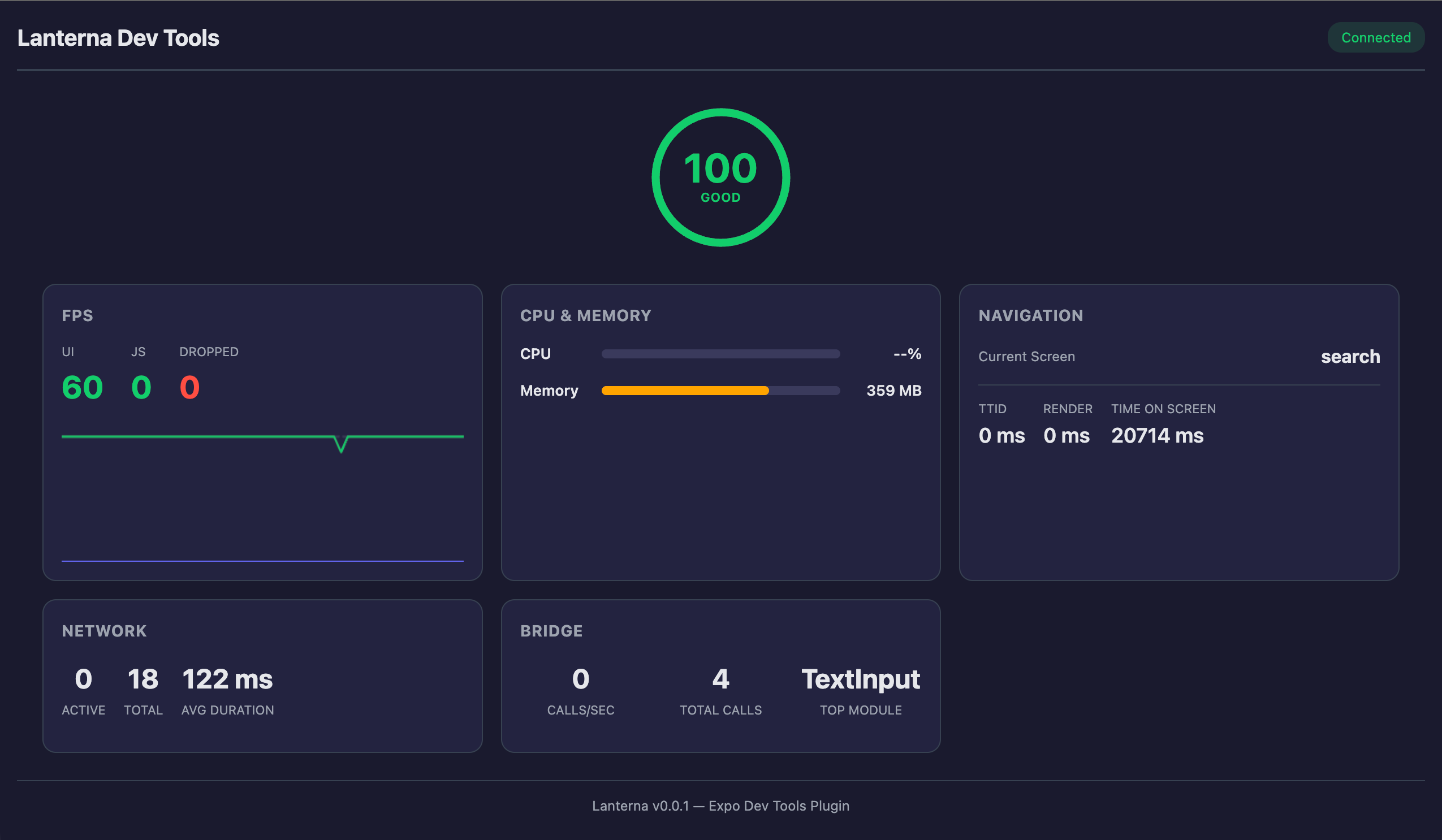Click the Network total requests count
Viewport: 1442px width, 840px height.
[x=143, y=679]
